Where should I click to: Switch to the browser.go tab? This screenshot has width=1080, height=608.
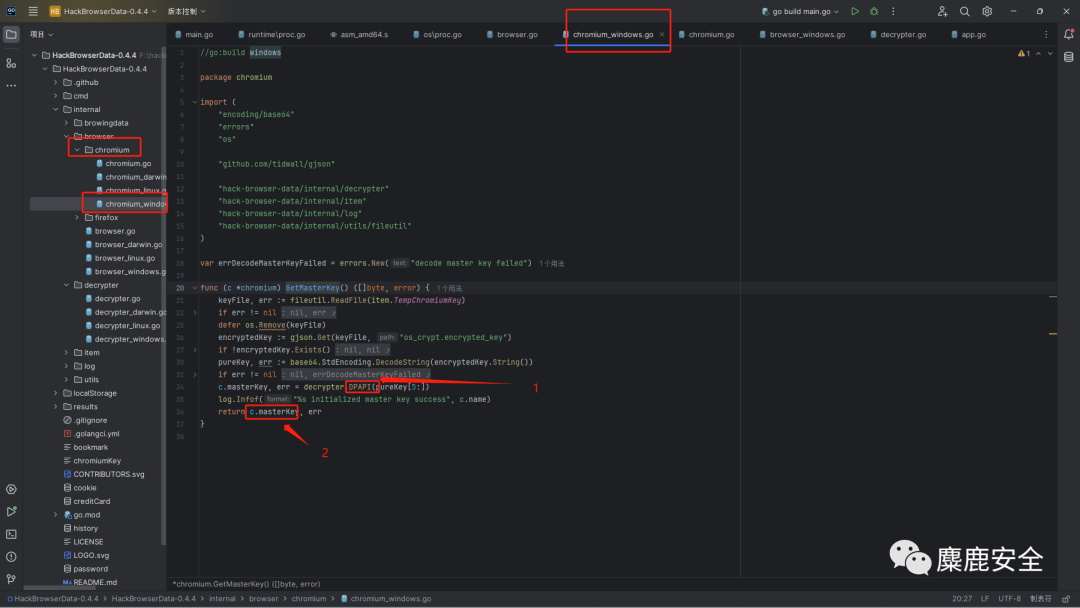(x=512, y=34)
